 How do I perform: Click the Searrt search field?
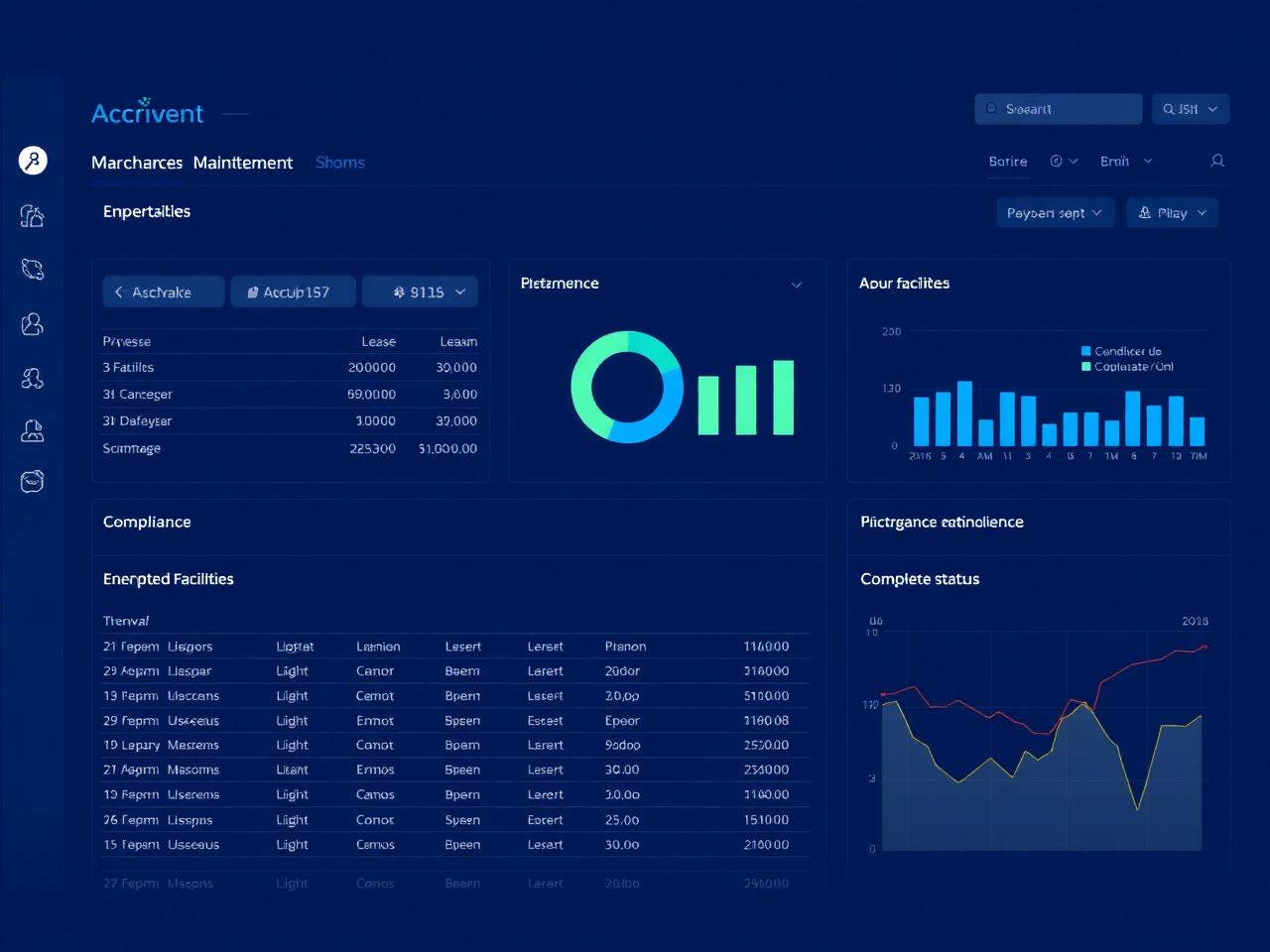click(x=1059, y=109)
